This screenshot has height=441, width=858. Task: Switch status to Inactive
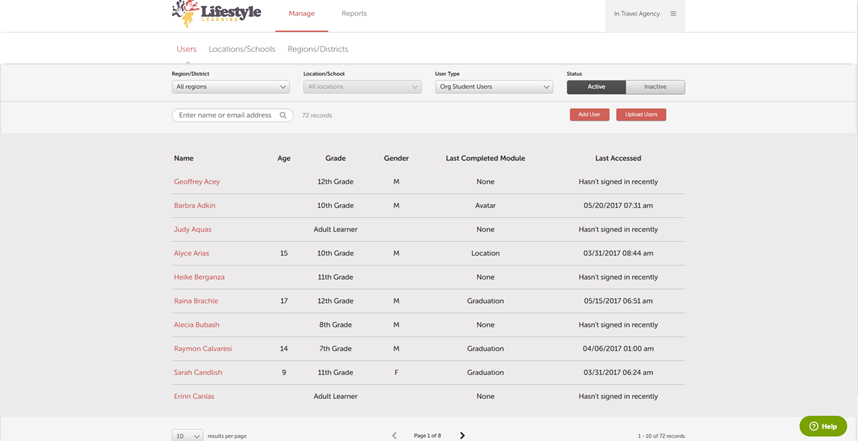(x=655, y=87)
